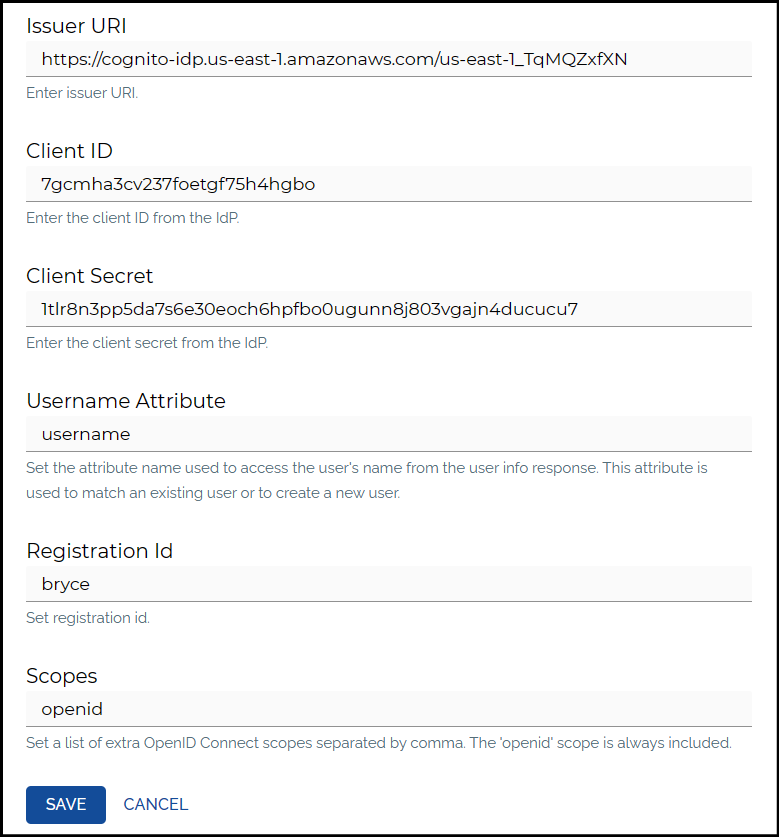Focus the Registration Id field with 'bryce'
The height and width of the screenshot is (837, 779).
[389, 584]
